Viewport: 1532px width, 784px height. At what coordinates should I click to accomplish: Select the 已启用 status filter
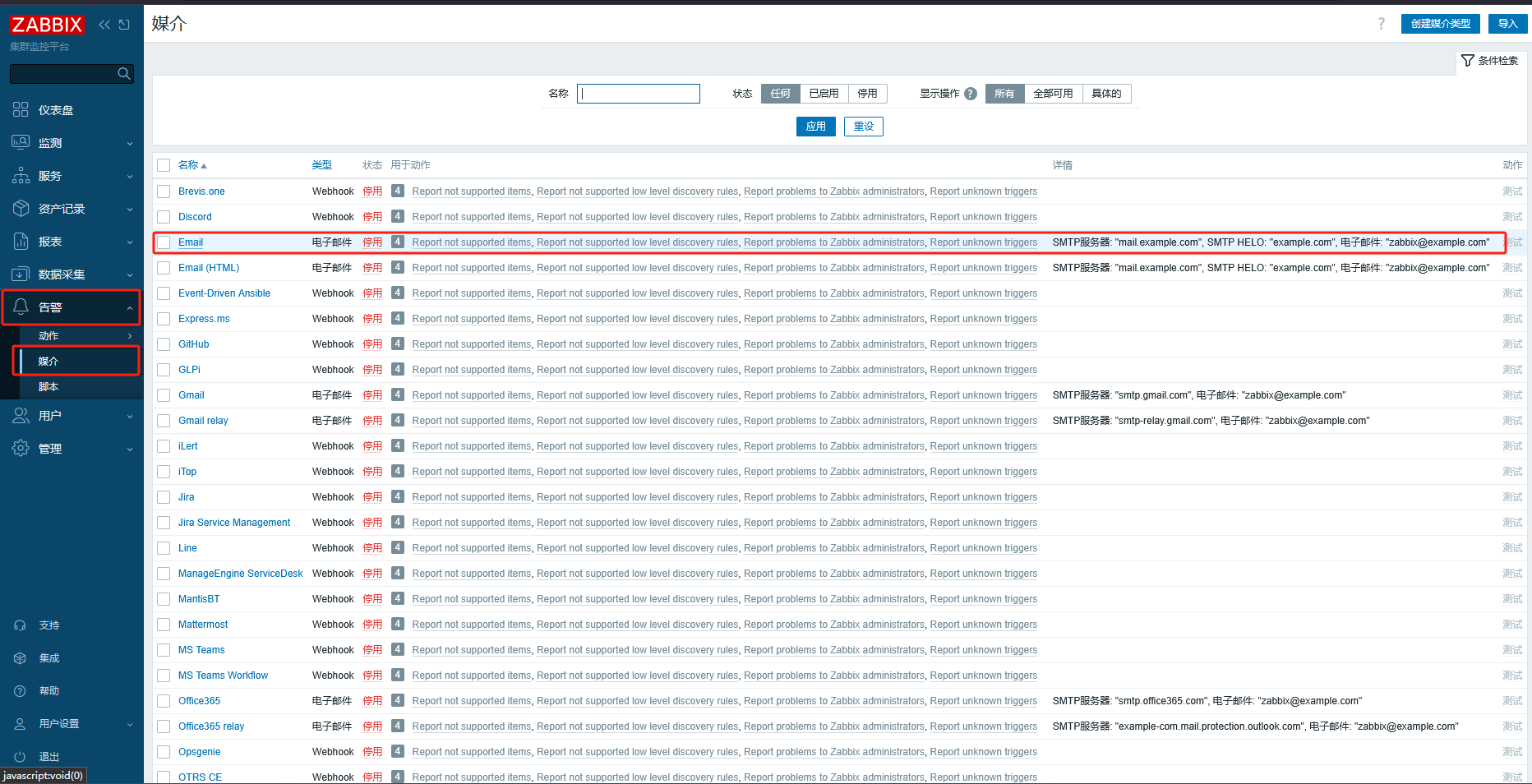click(x=824, y=94)
